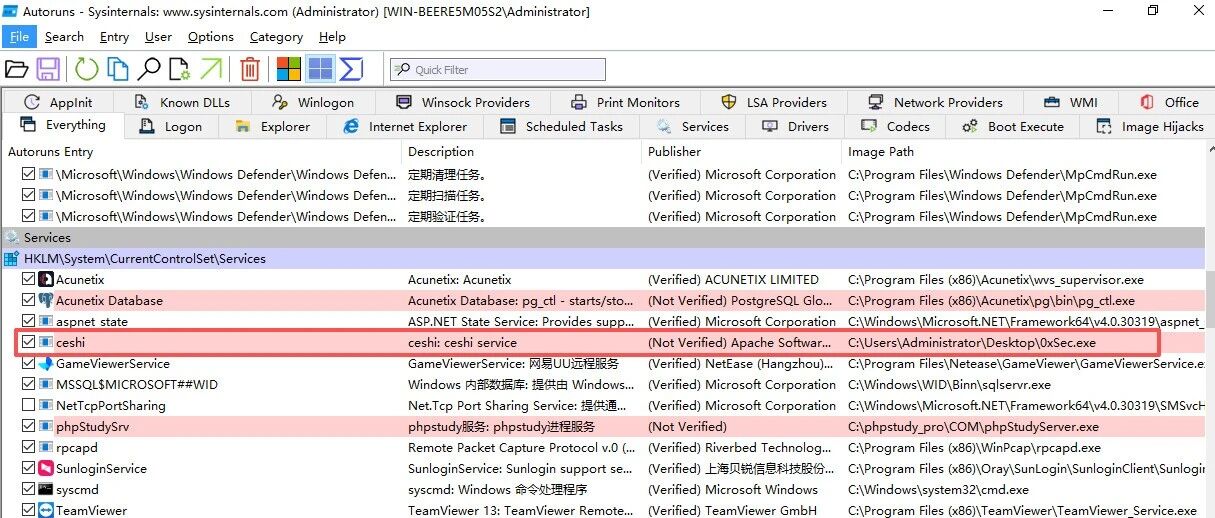This screenshot has width=1215, height=518.
Task: Enable the NetTcpPortSharing checkbox
Action: point(28,406)
